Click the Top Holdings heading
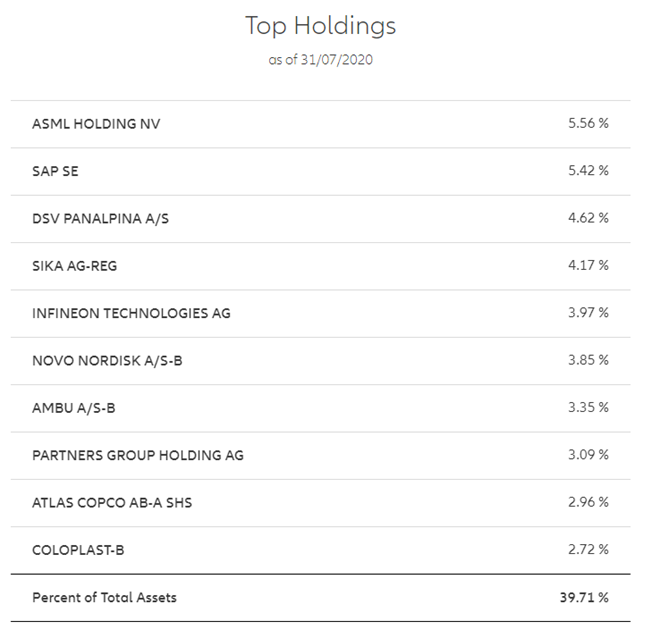652x638 pixels. (x=320, y=26)
